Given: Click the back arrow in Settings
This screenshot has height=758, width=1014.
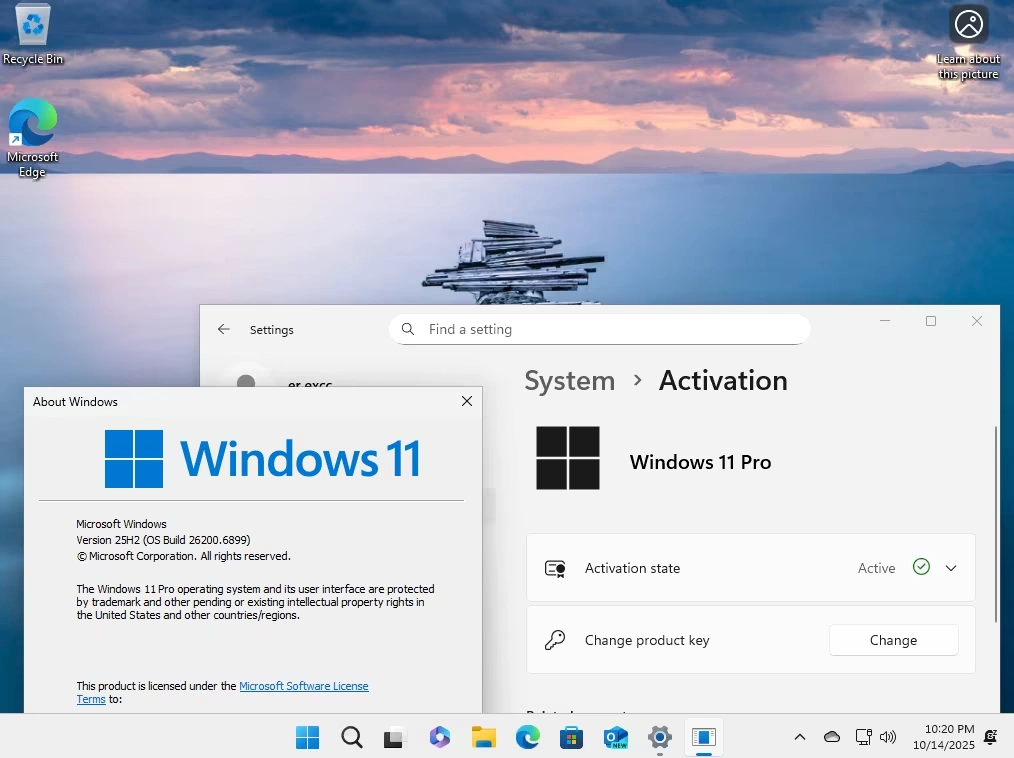Looking at the screenshot, I should (223, 329).
